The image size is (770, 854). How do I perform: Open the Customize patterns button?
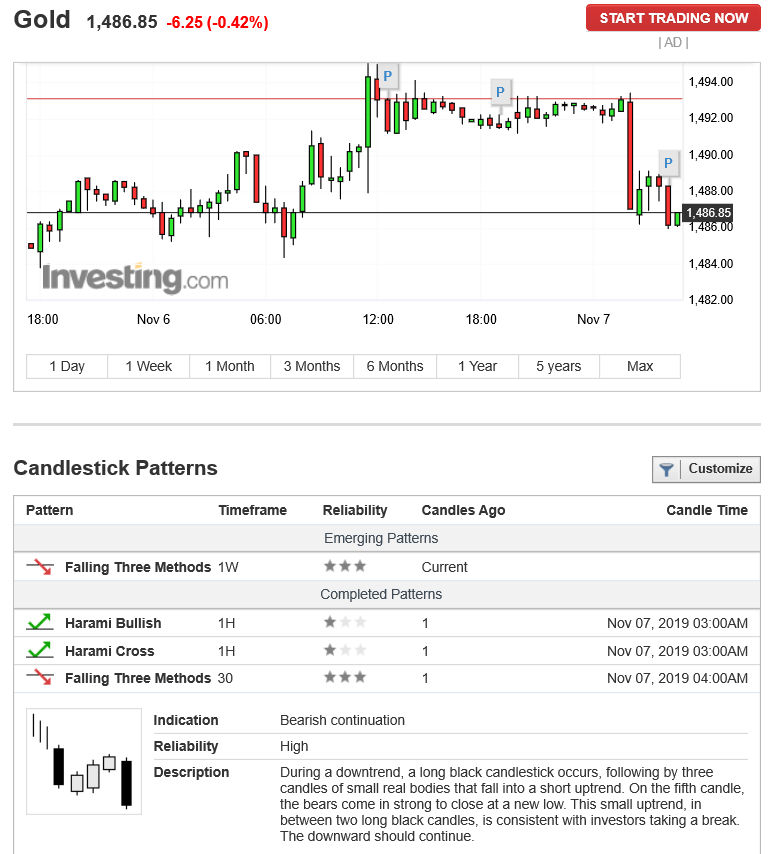coord(706,469)
